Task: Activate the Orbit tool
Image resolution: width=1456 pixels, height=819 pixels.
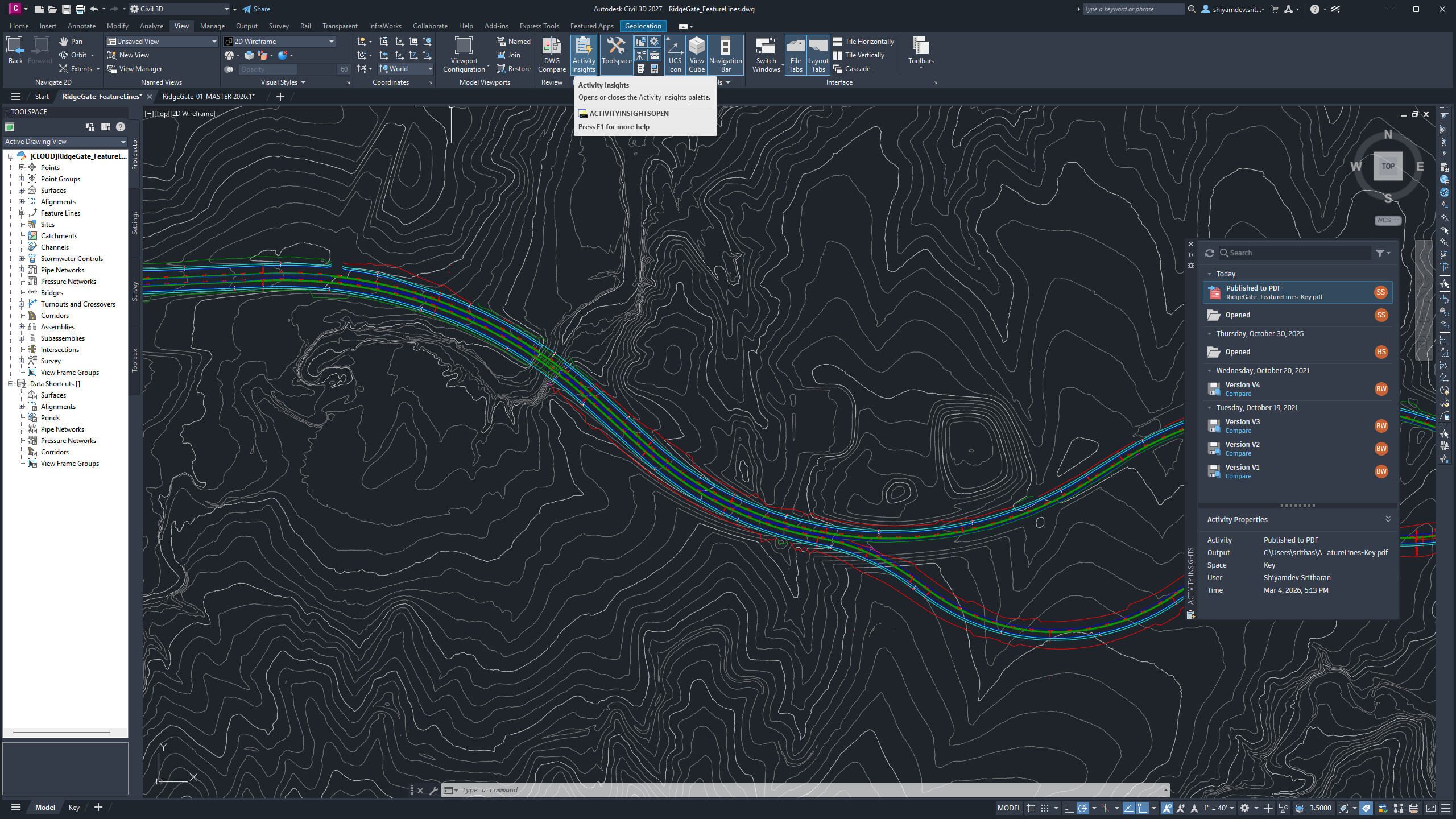Action: click(76, 55)
